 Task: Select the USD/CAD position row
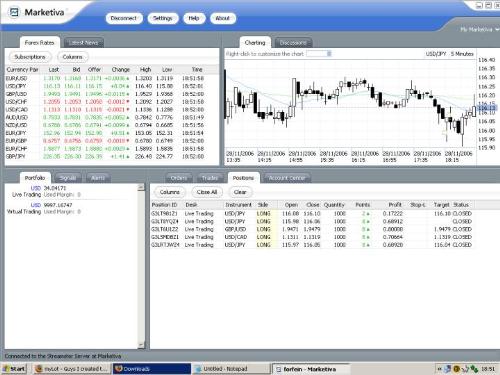312,237
